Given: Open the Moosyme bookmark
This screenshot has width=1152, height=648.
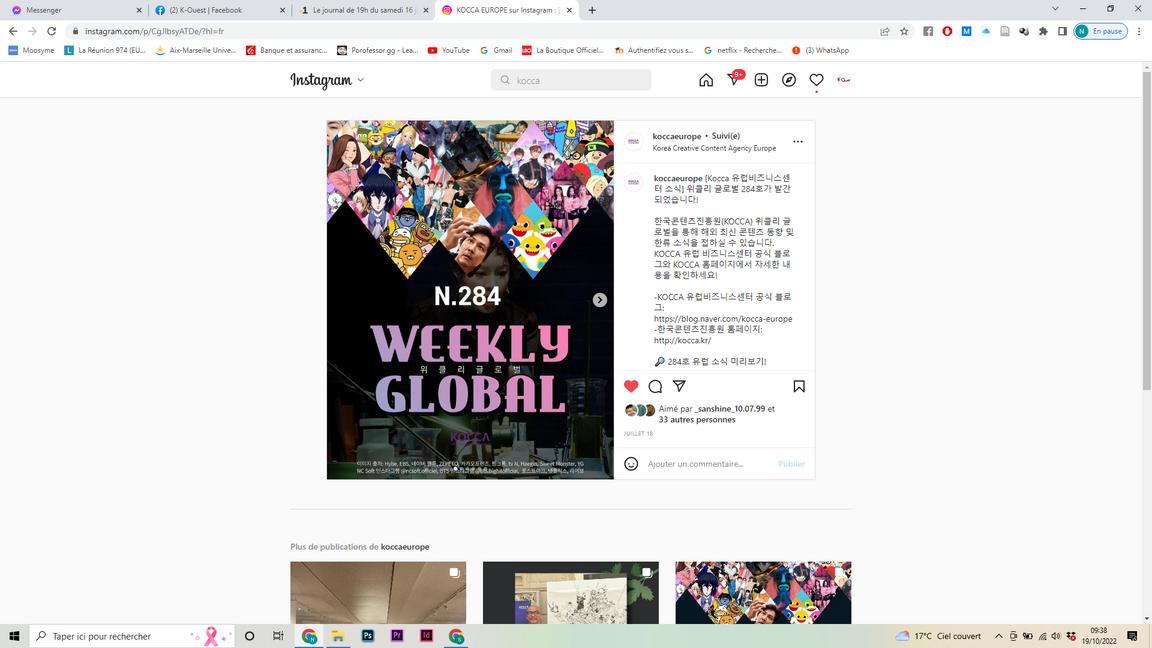Looking at the screenshot, I should (x=31, y=50).
